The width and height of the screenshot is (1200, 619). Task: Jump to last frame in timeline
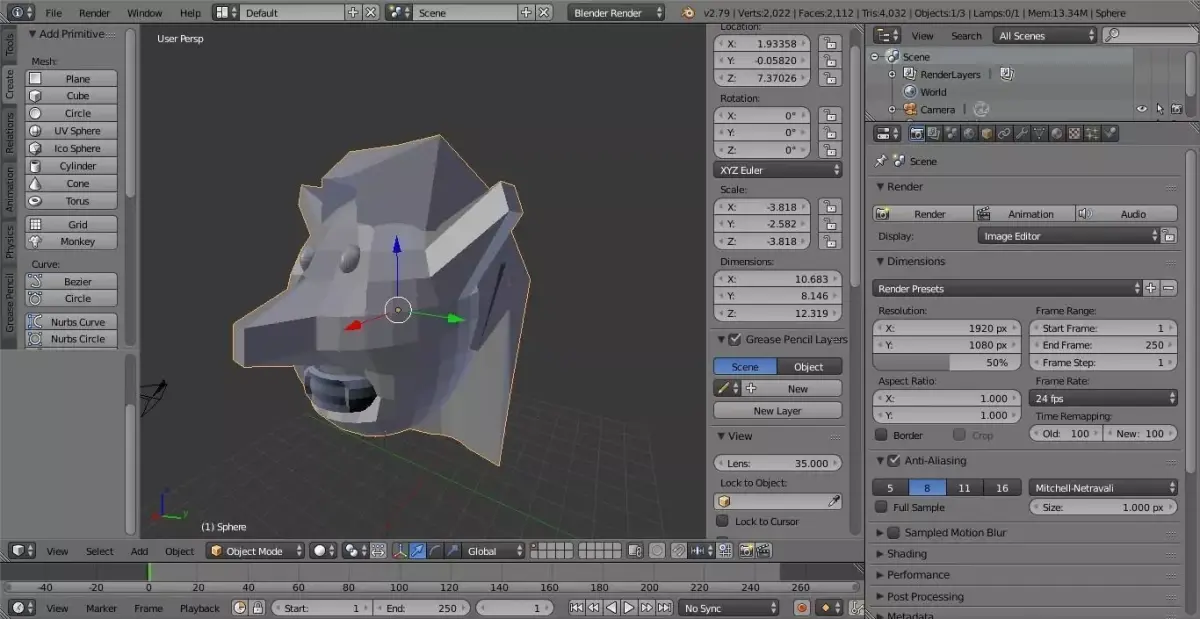pyautogui.click(x=663, y=607)
